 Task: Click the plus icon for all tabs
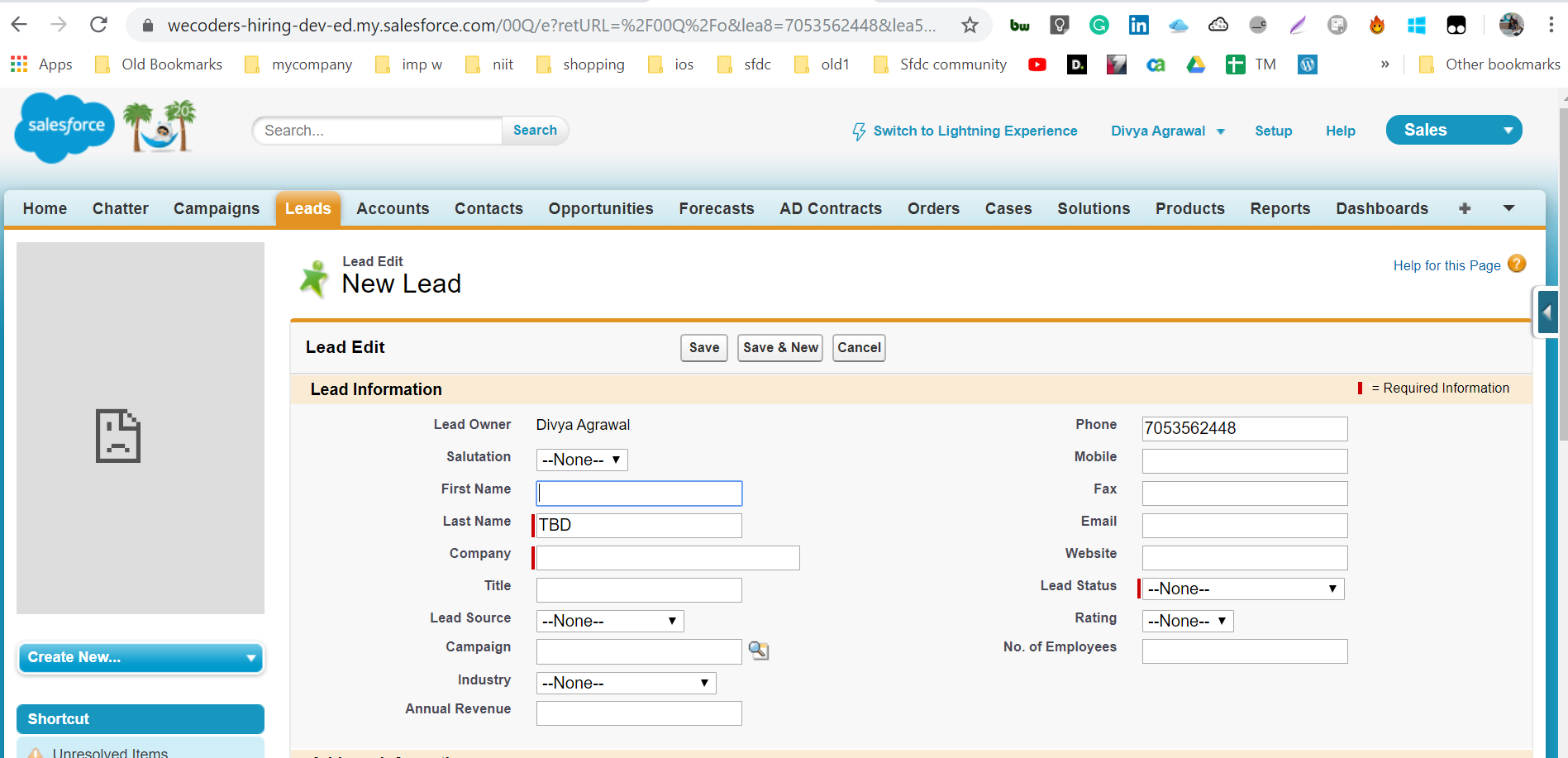[x=1464, y=209]
